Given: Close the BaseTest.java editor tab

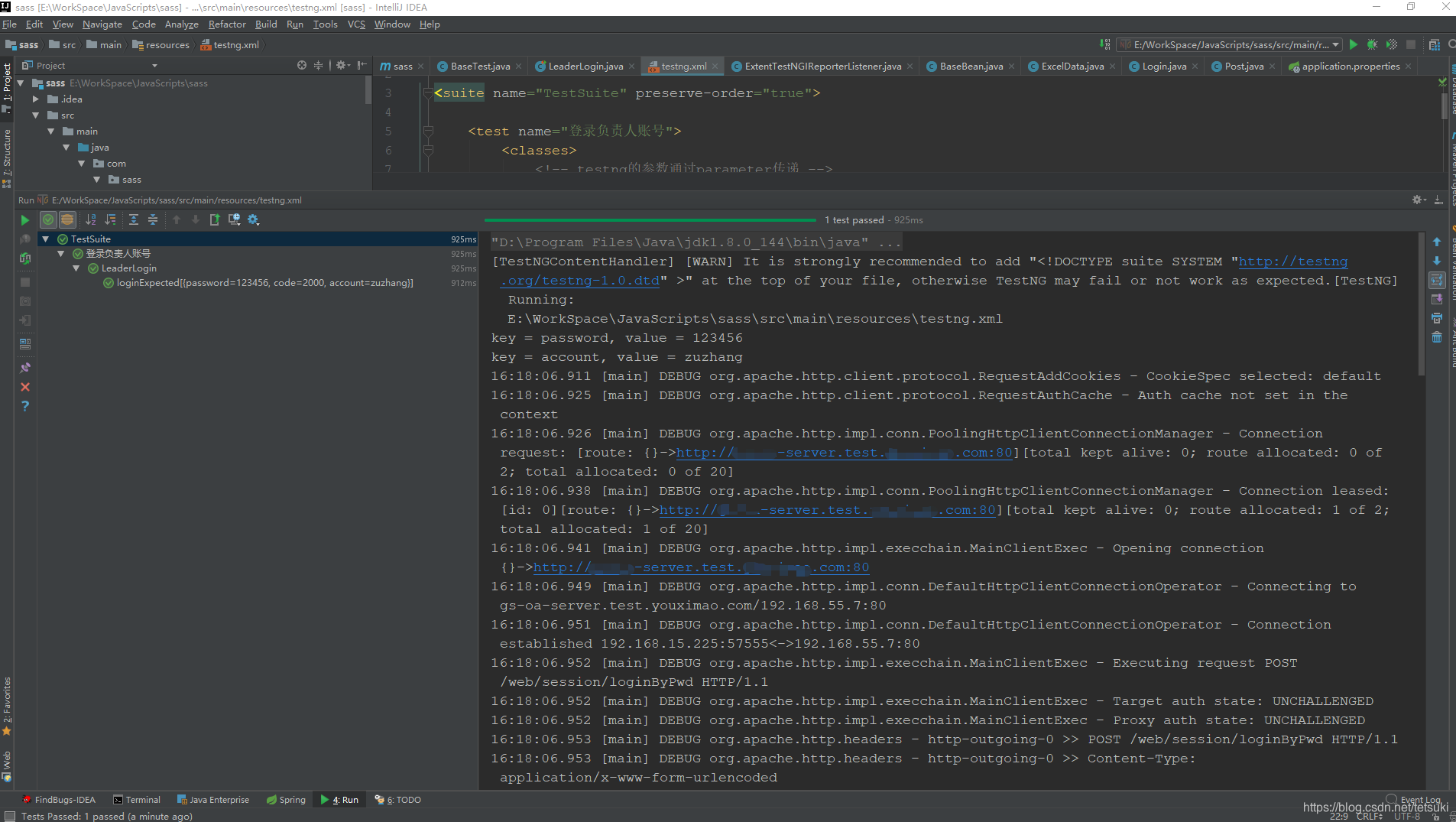Looking at the screenshot, I should pyautogui.click(x=518, y=67).
